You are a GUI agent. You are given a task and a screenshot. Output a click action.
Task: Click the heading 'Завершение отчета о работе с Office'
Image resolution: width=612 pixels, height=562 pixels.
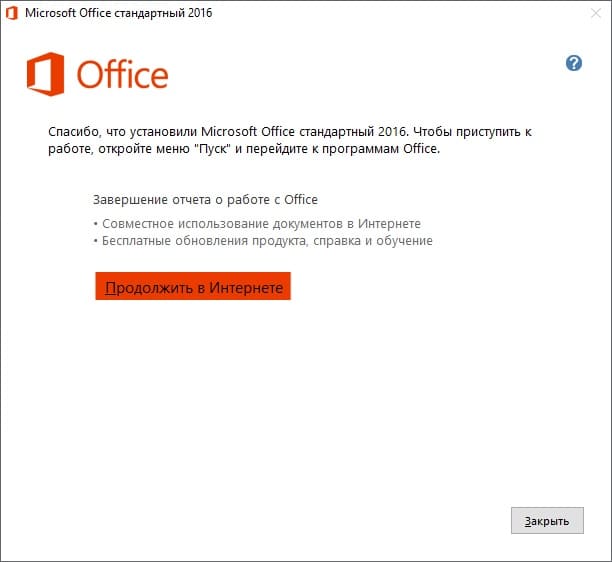pyautogui.click(x=205, y=200)
